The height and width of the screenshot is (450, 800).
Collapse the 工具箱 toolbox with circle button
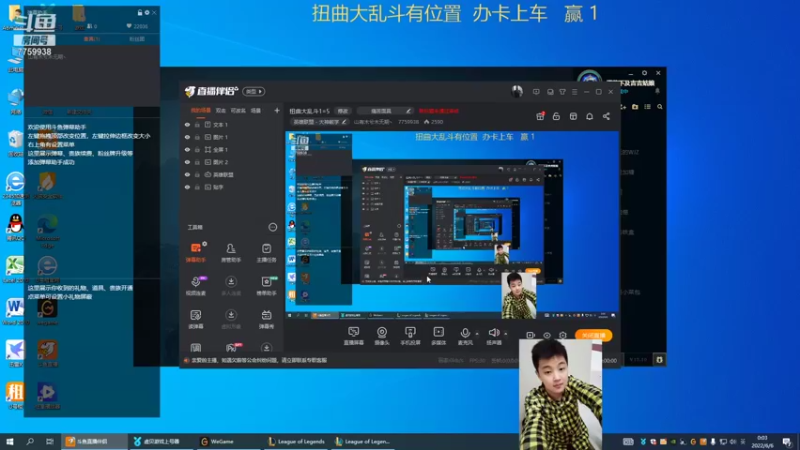(272, 227)
